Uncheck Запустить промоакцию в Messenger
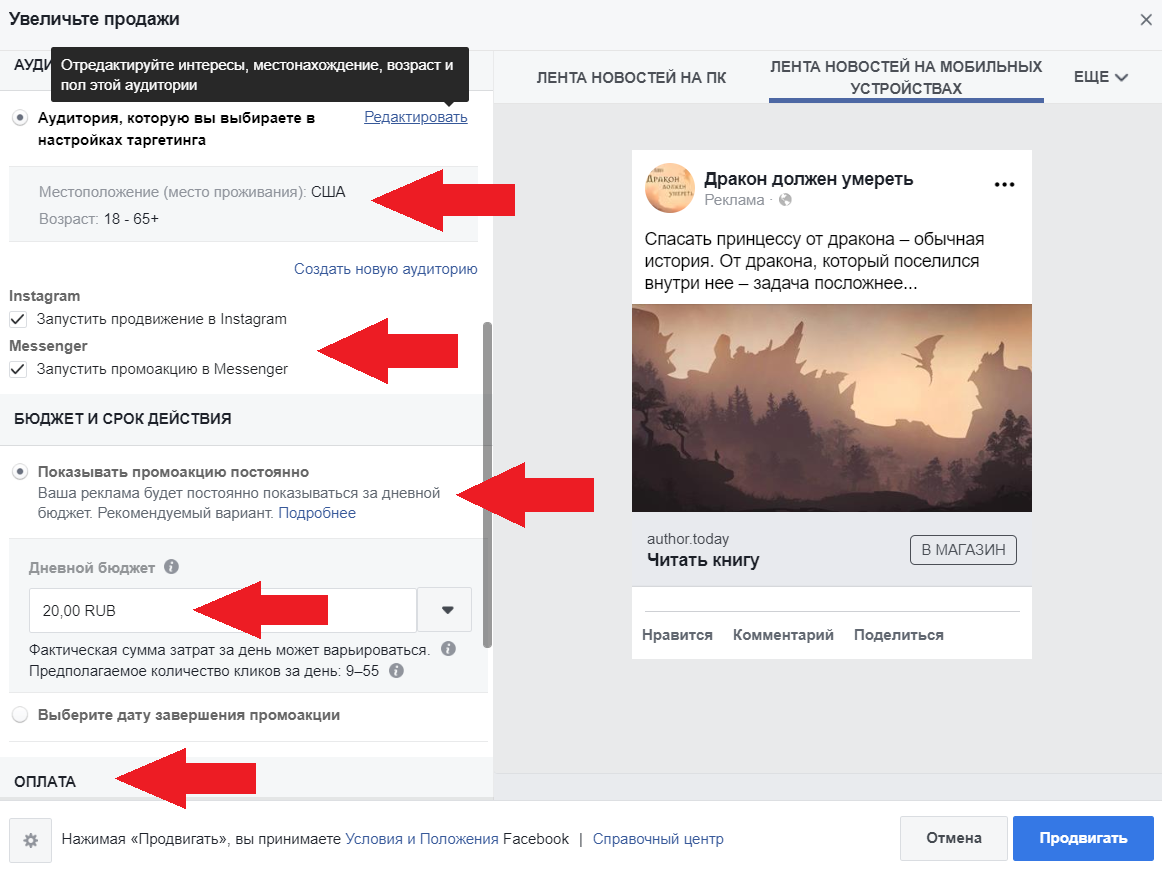The image size is (1162, 869). coord(18,369)
